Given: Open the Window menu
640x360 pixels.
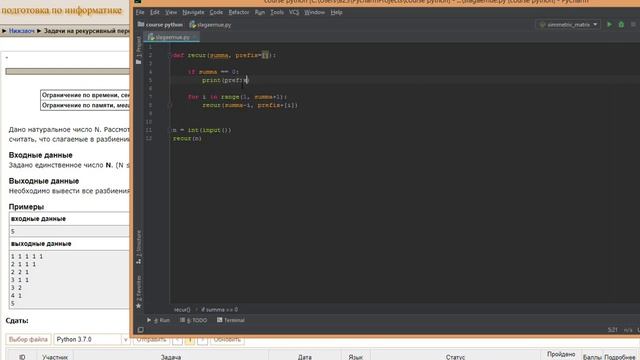Looking at the screenshot, I should pyautogui.click(x=314, y=12).
